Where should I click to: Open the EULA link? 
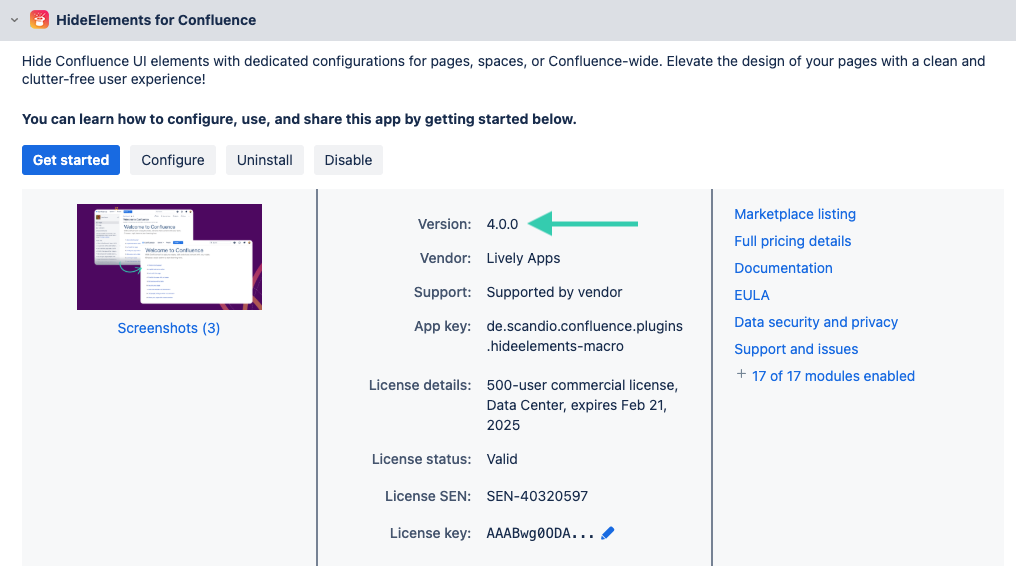coord(751,295)
